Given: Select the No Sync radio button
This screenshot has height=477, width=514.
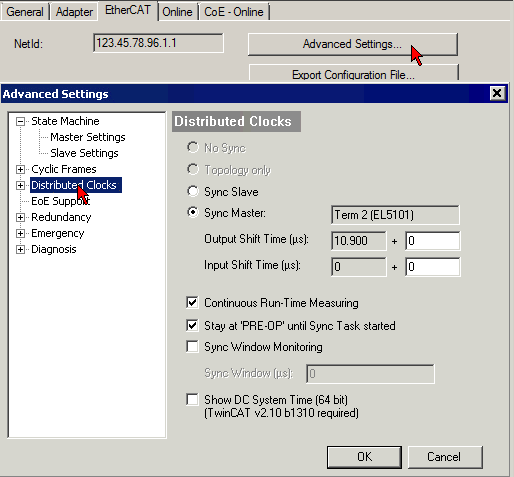Looking at the screenshot, I should click(x=193, y=147).
